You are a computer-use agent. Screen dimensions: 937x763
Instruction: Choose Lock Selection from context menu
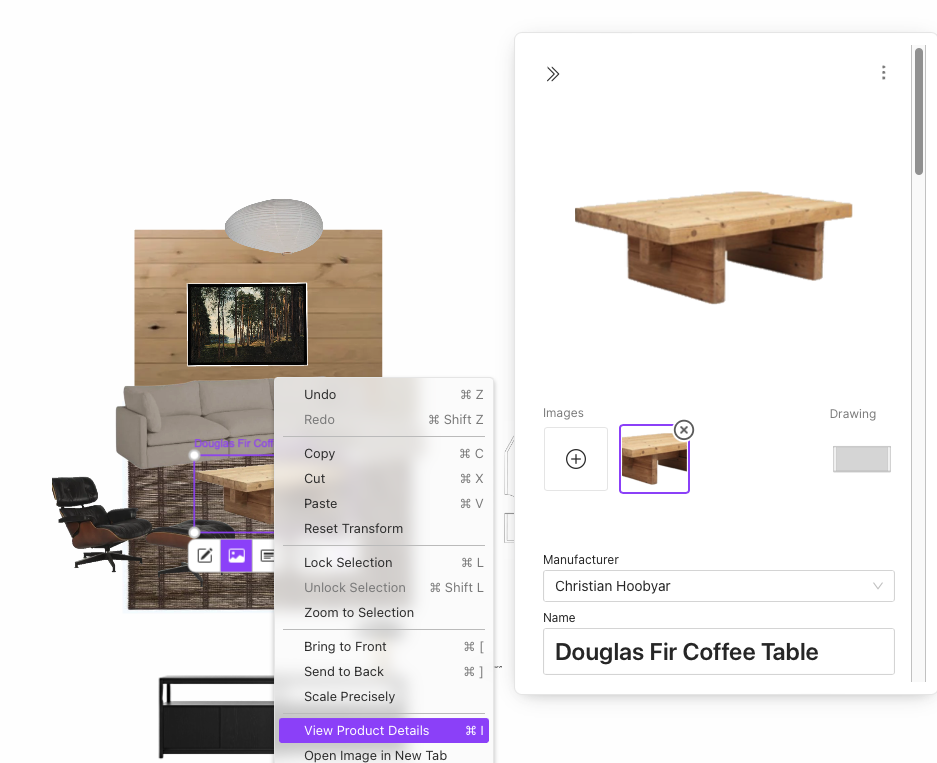point(348,562)
